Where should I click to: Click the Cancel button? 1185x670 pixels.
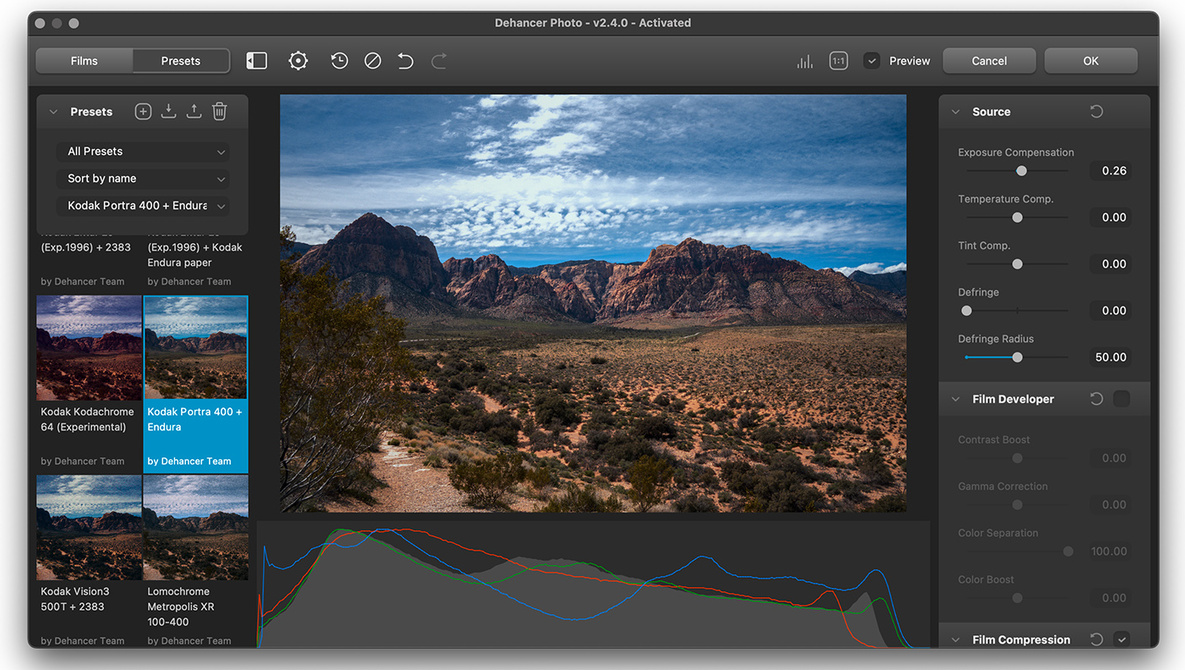pyautogui.click(x=989, y=61)
